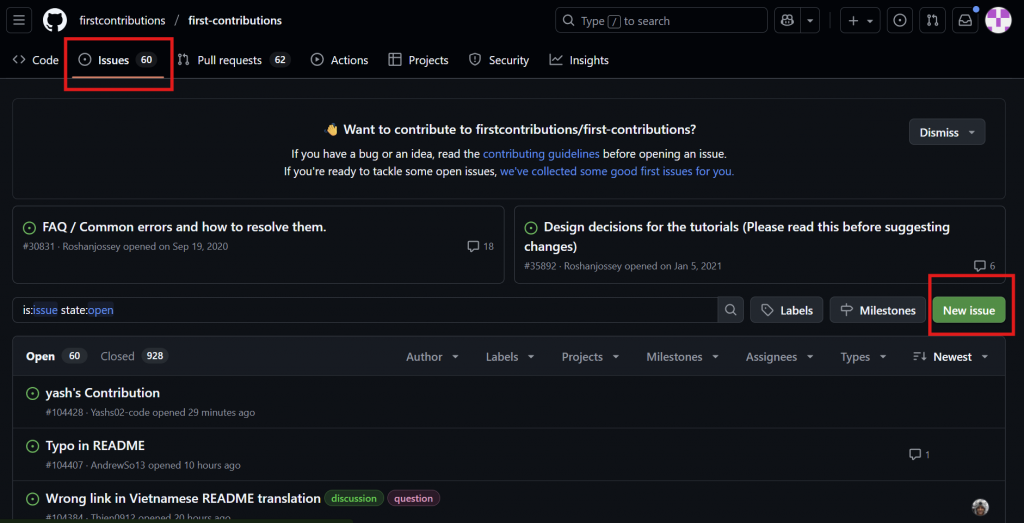This screenshot has width=1024, height=523.
Task: Change sort order from Newest
Action: [x=951, y=357]
